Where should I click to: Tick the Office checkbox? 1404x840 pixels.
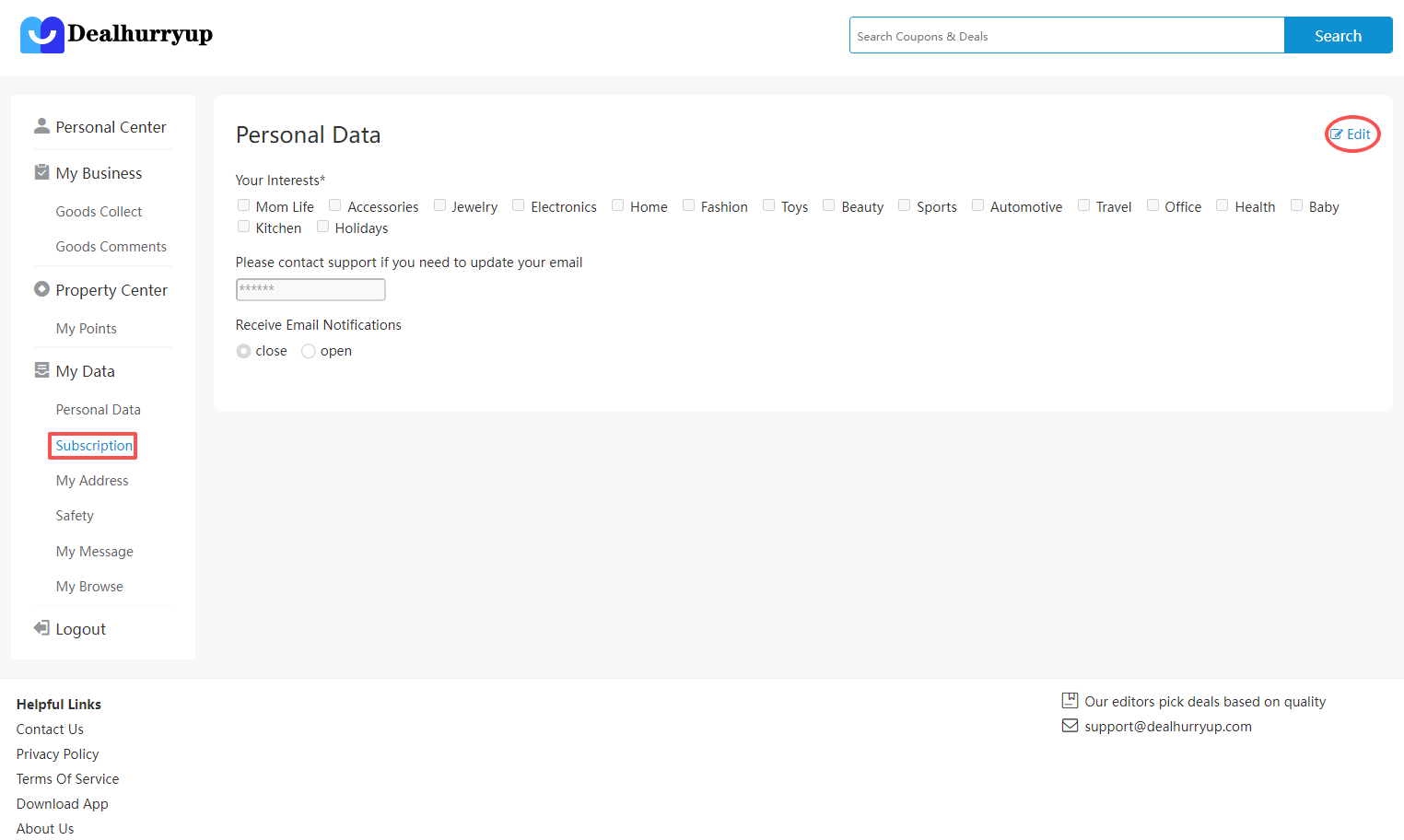tap(1152, 205)
